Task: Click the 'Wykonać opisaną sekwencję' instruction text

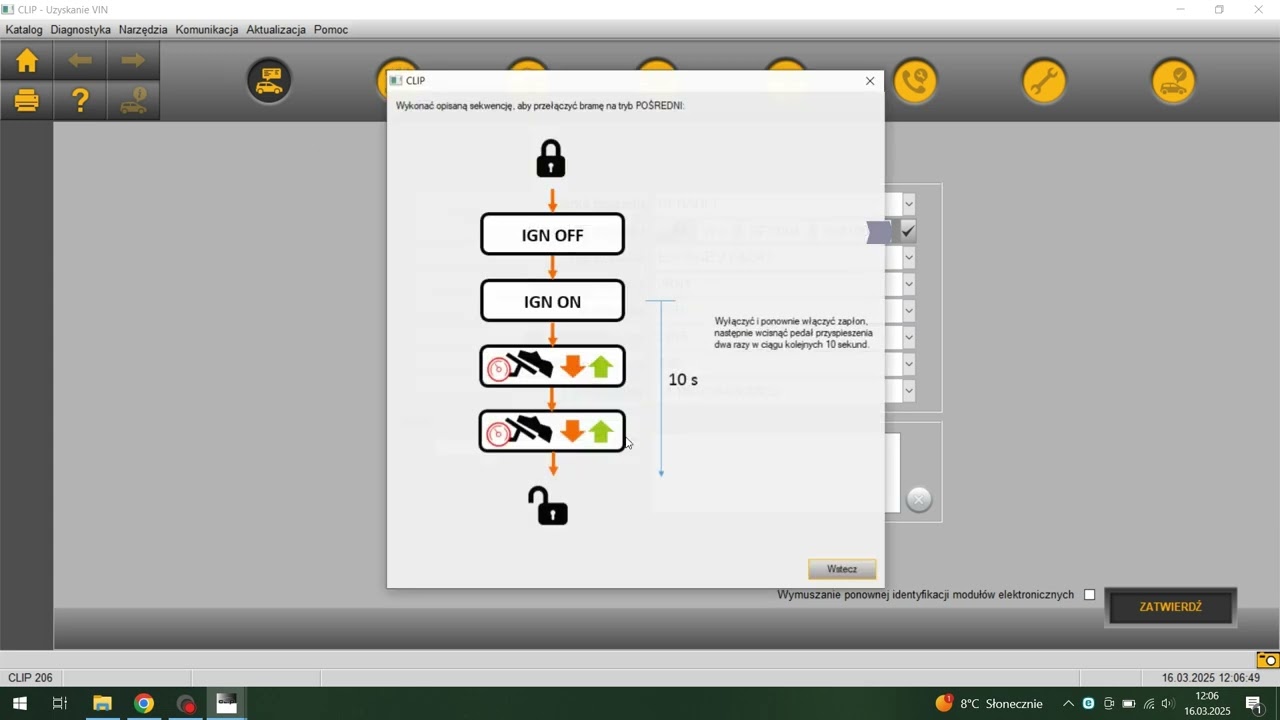Action: coord(540,106)
